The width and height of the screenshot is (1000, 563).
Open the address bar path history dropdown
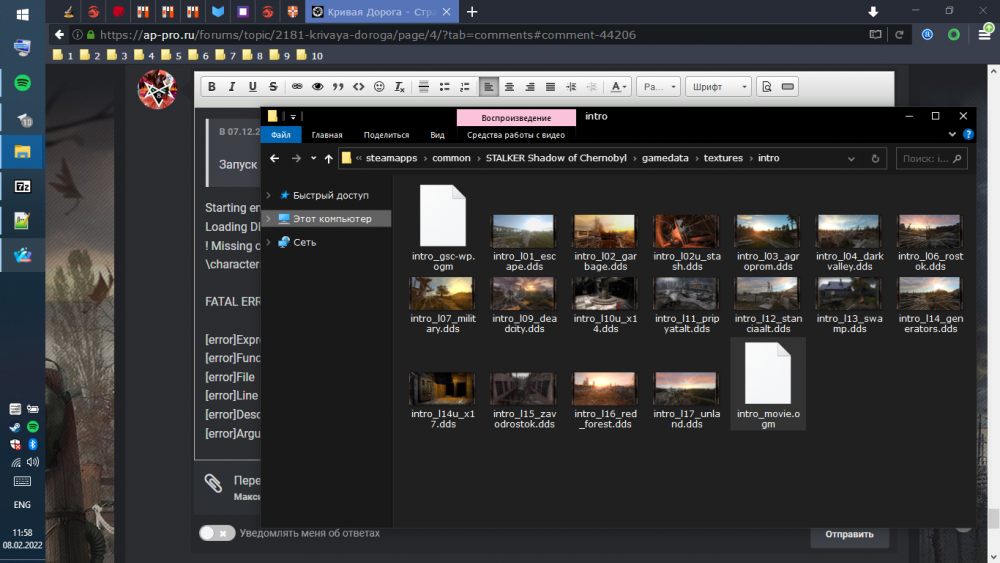(851, 158)
